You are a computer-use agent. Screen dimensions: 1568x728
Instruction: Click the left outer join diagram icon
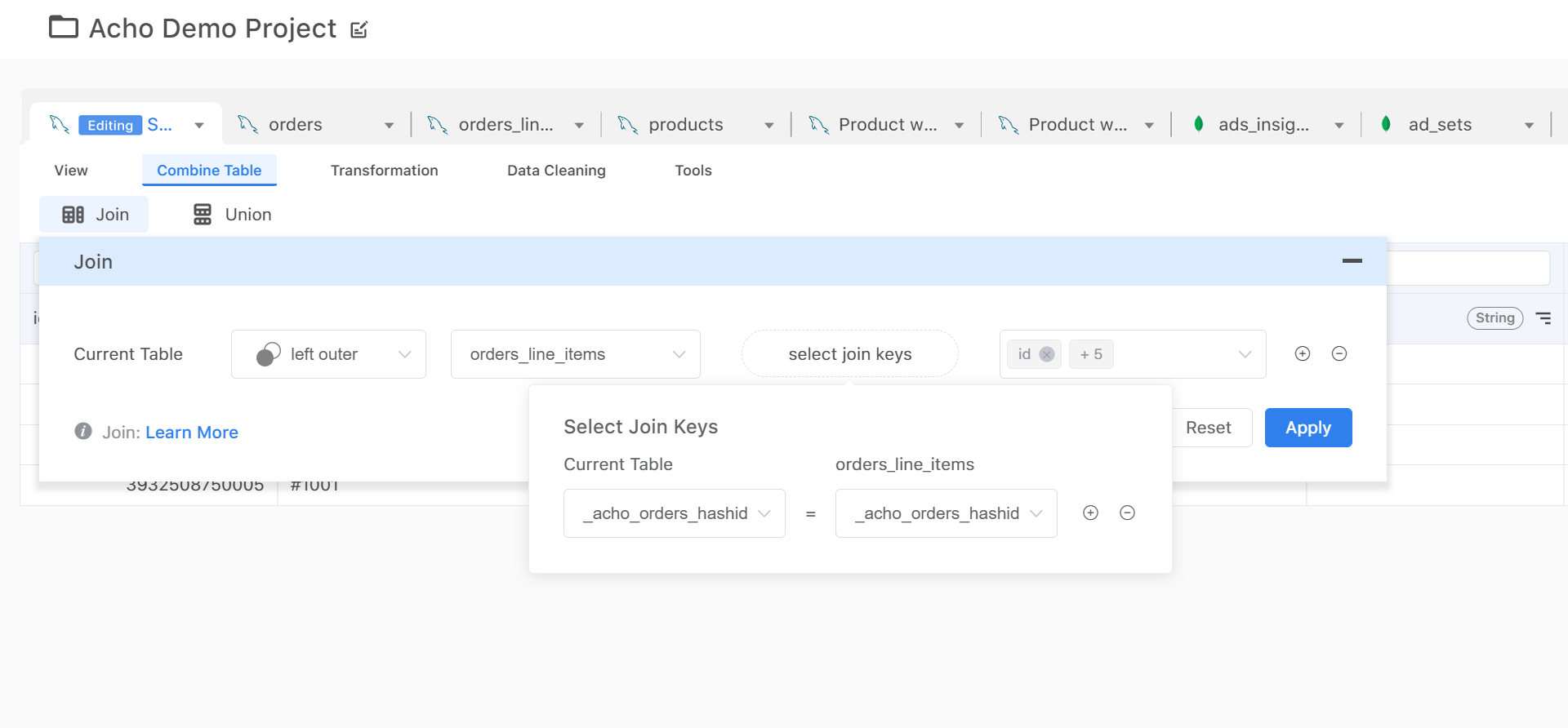coord(268,354)
